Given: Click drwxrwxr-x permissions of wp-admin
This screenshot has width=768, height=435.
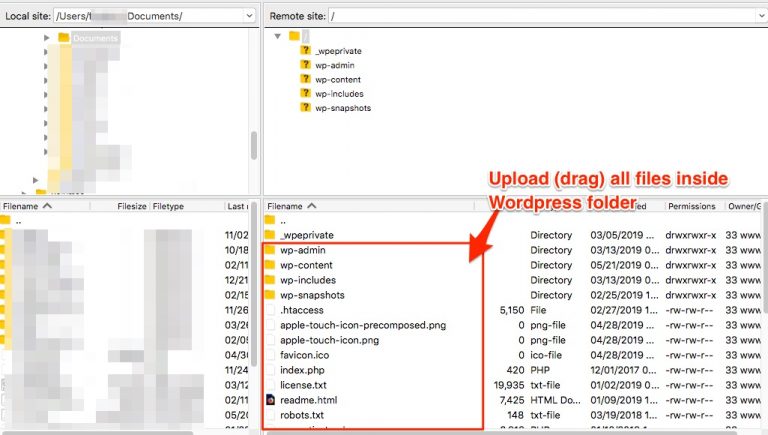Looking at the screenshot, I should [691, 250].
